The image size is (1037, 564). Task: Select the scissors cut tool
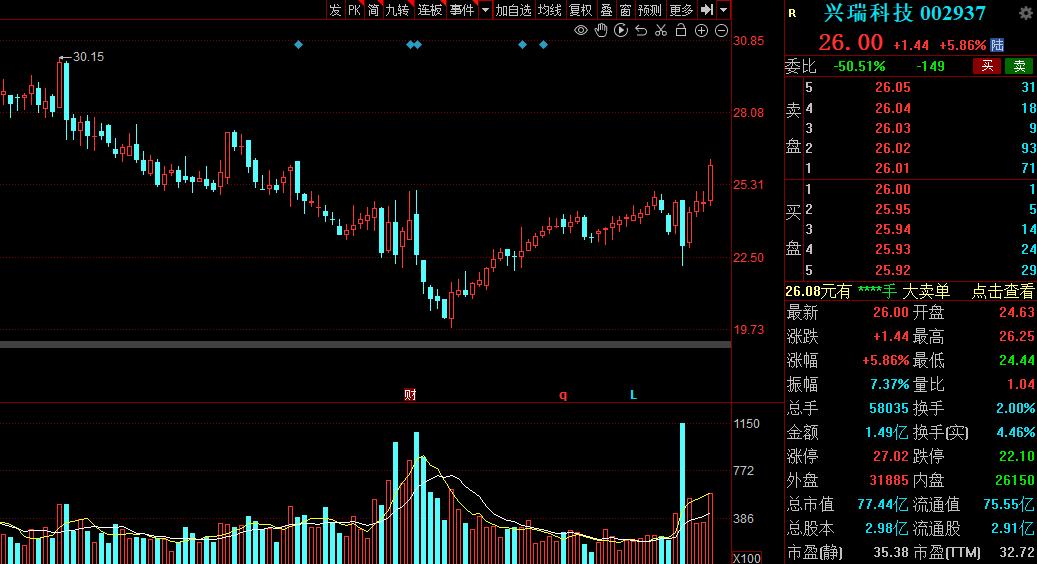[661, 30]
